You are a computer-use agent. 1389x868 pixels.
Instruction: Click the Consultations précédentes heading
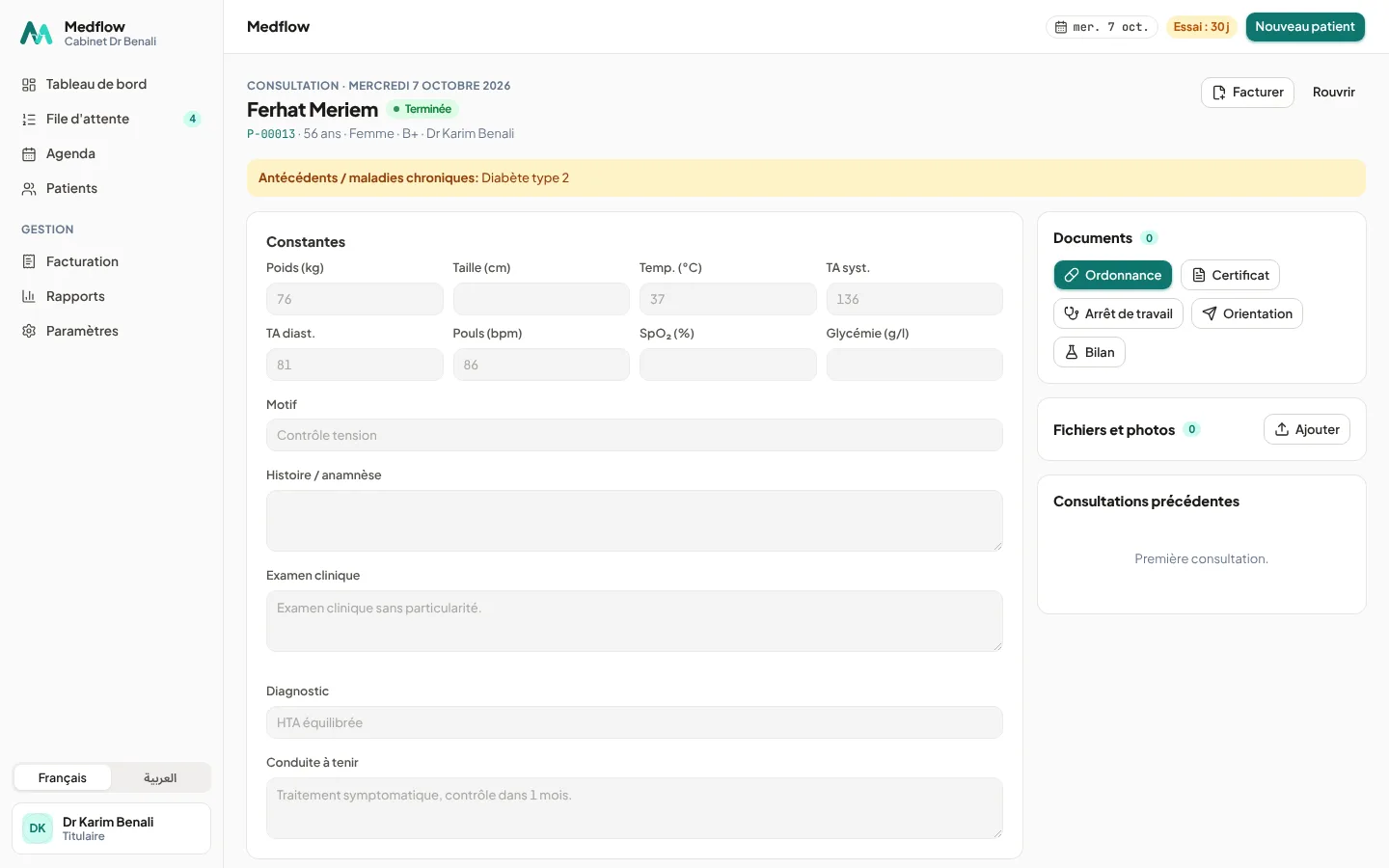(x=1146, y=502)
